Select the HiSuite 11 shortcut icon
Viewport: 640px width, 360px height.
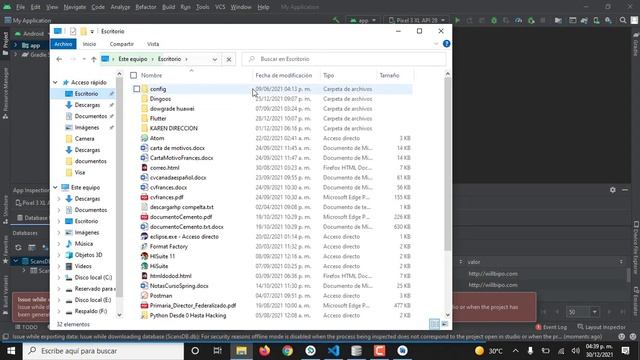point(144,256)
